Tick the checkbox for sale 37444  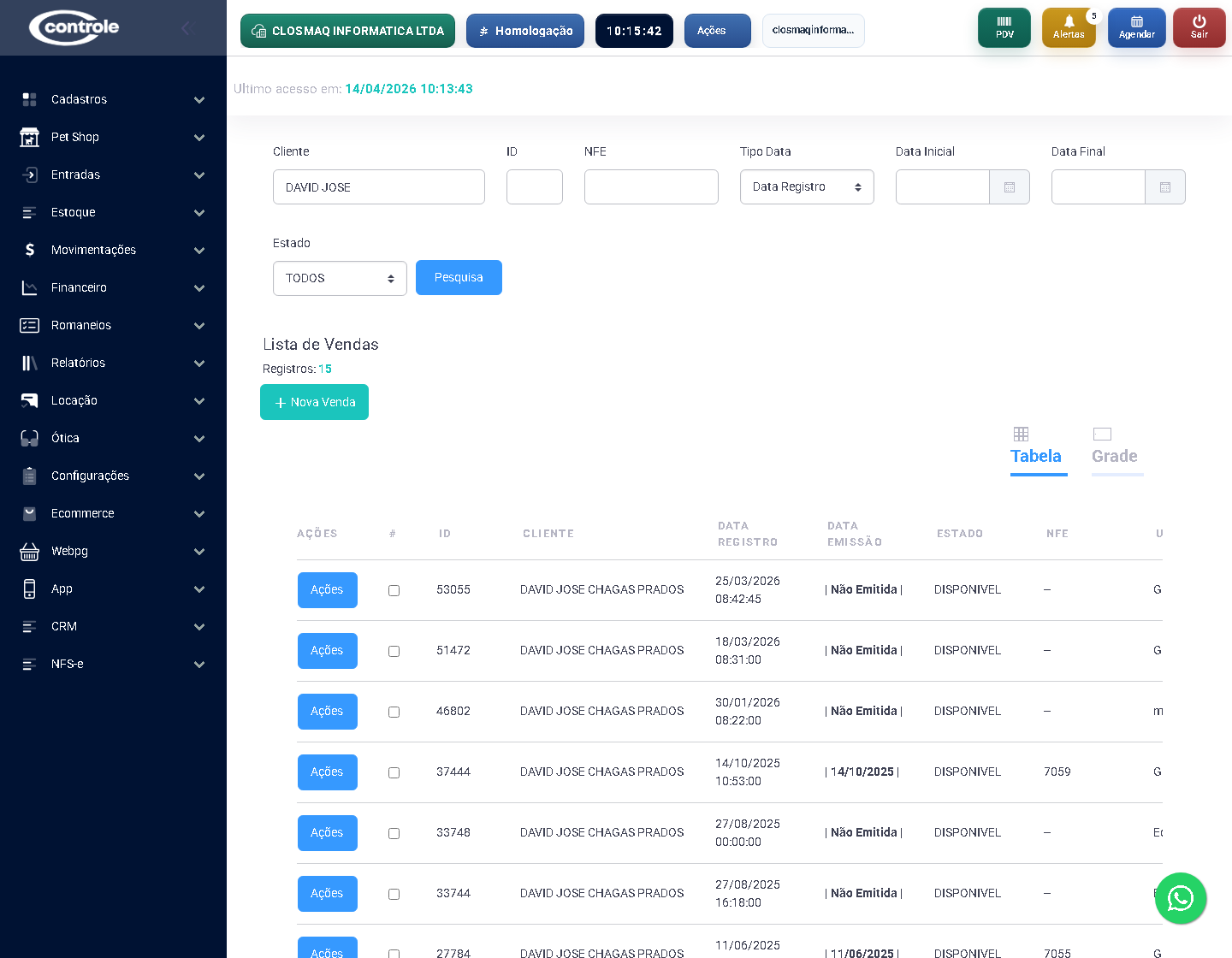click(x=394, y=772)
